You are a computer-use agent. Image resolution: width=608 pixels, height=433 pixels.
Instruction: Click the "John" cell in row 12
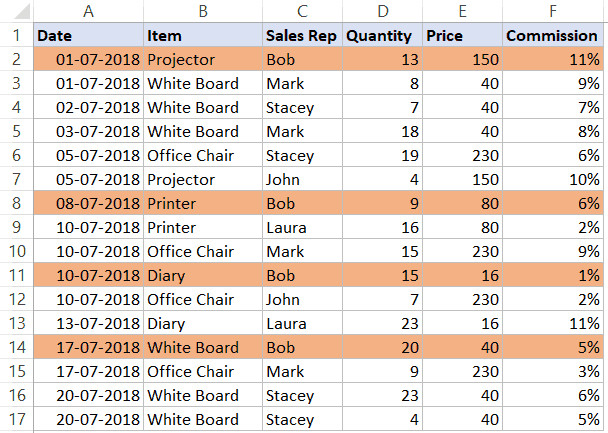click(x=302, y=300)
